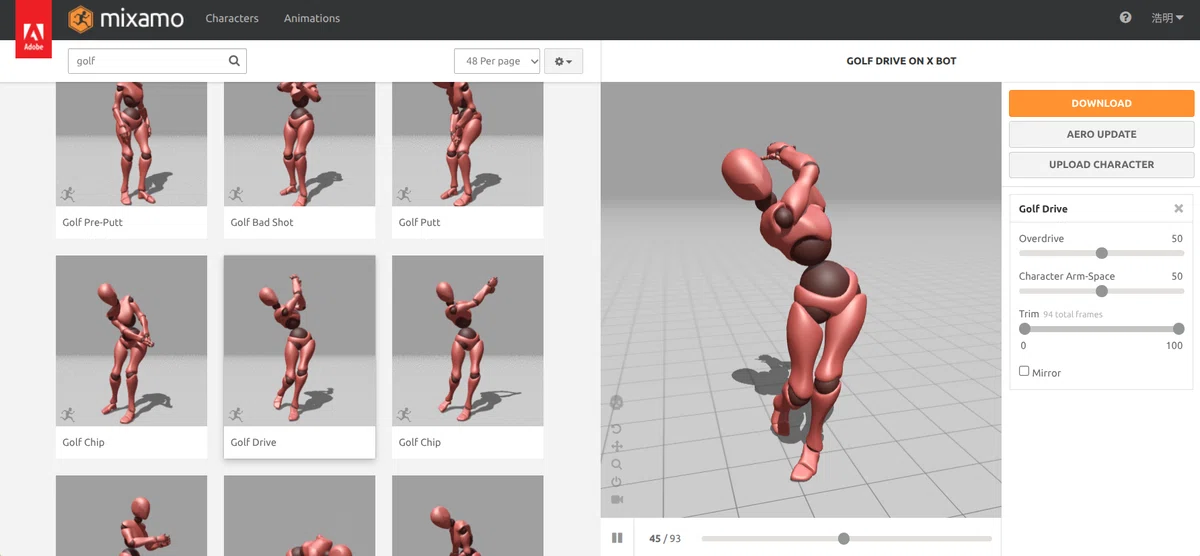Image resolution: width=1200 pixels, height=556 pixels.
Task: Open the 48 Per page dropdown
Action: (497, 61)
